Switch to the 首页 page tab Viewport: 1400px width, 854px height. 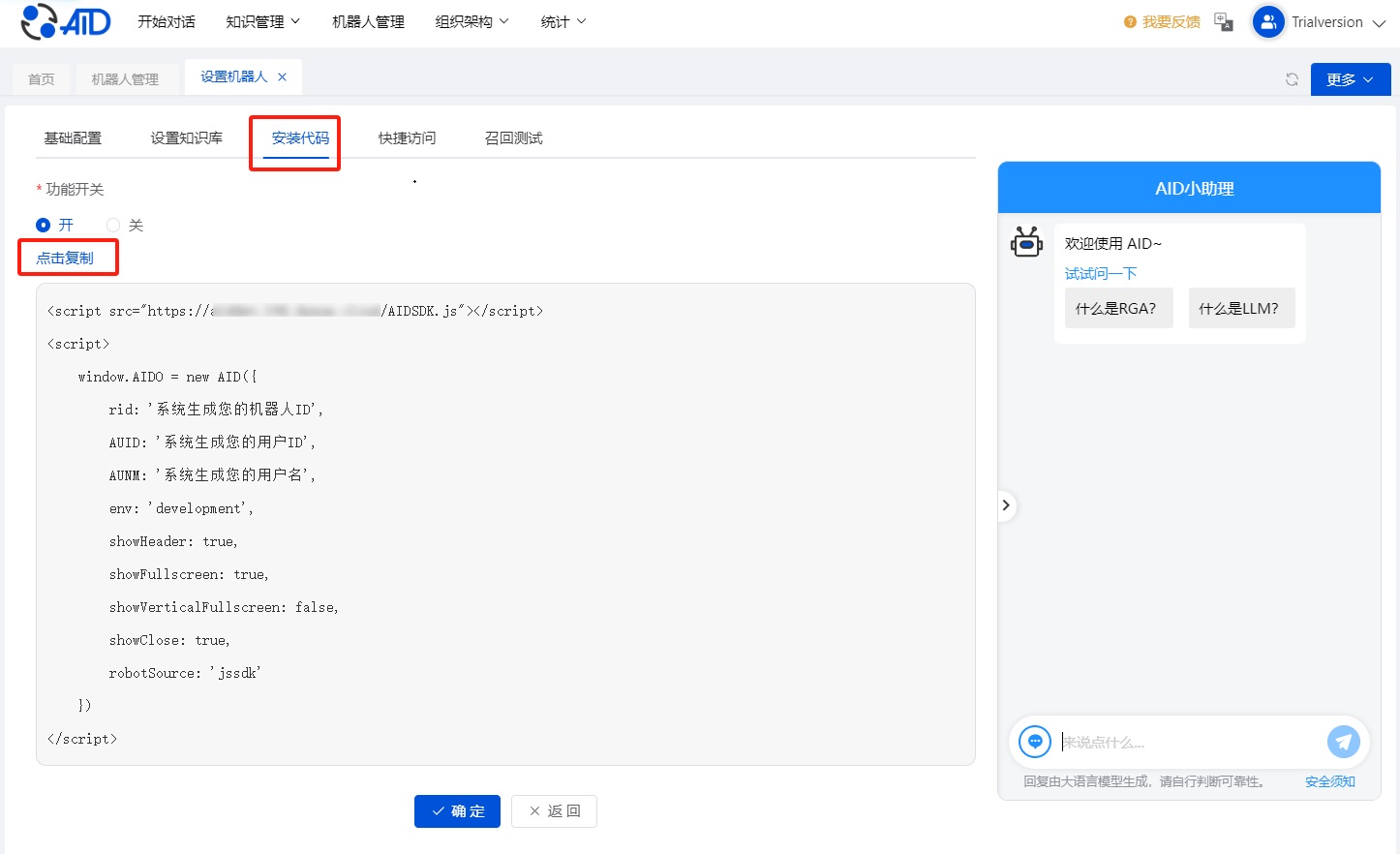[42, 79]
